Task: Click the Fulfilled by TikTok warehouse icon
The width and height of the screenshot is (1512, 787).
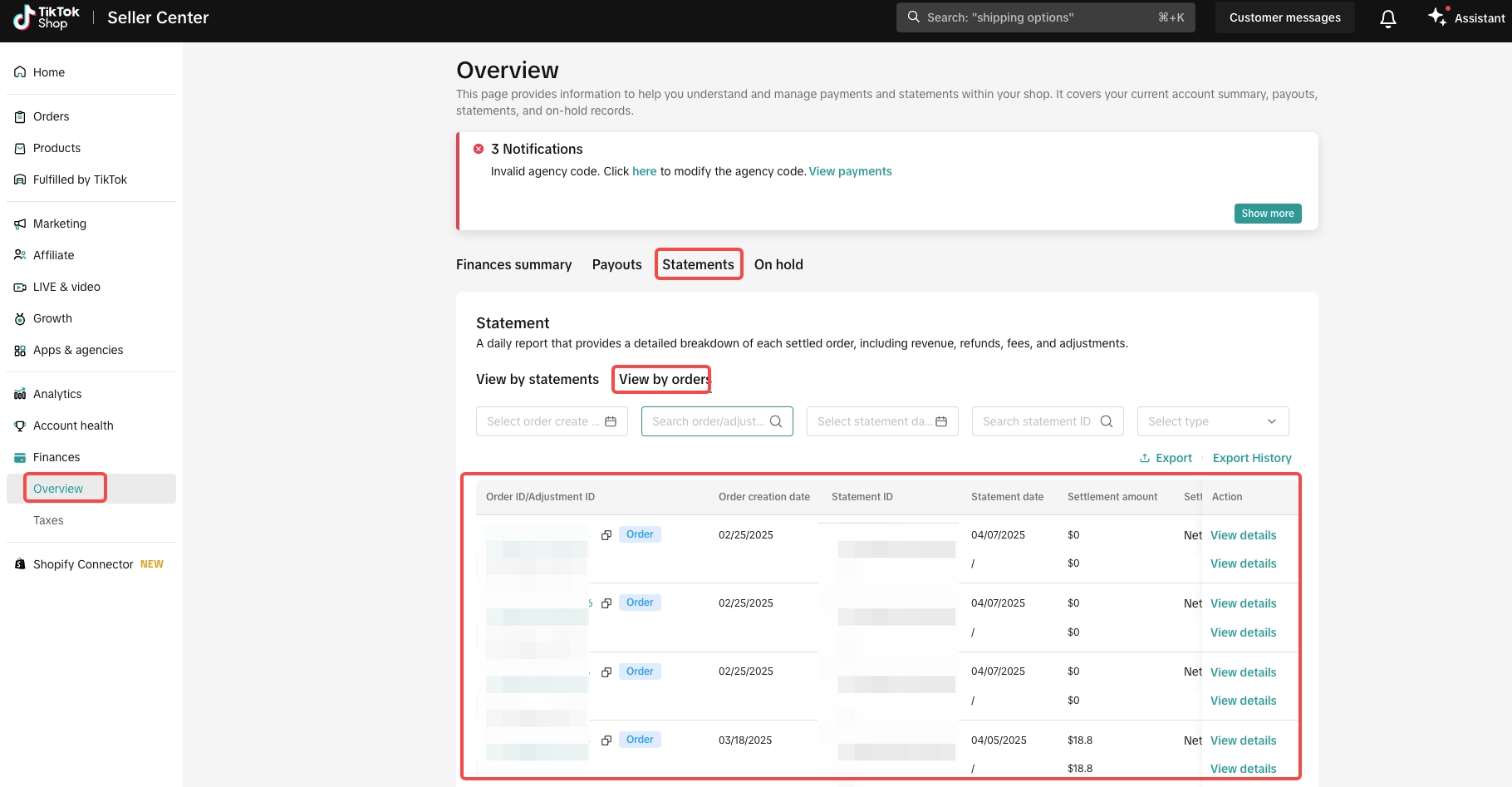Action: (x=20, y=180)
